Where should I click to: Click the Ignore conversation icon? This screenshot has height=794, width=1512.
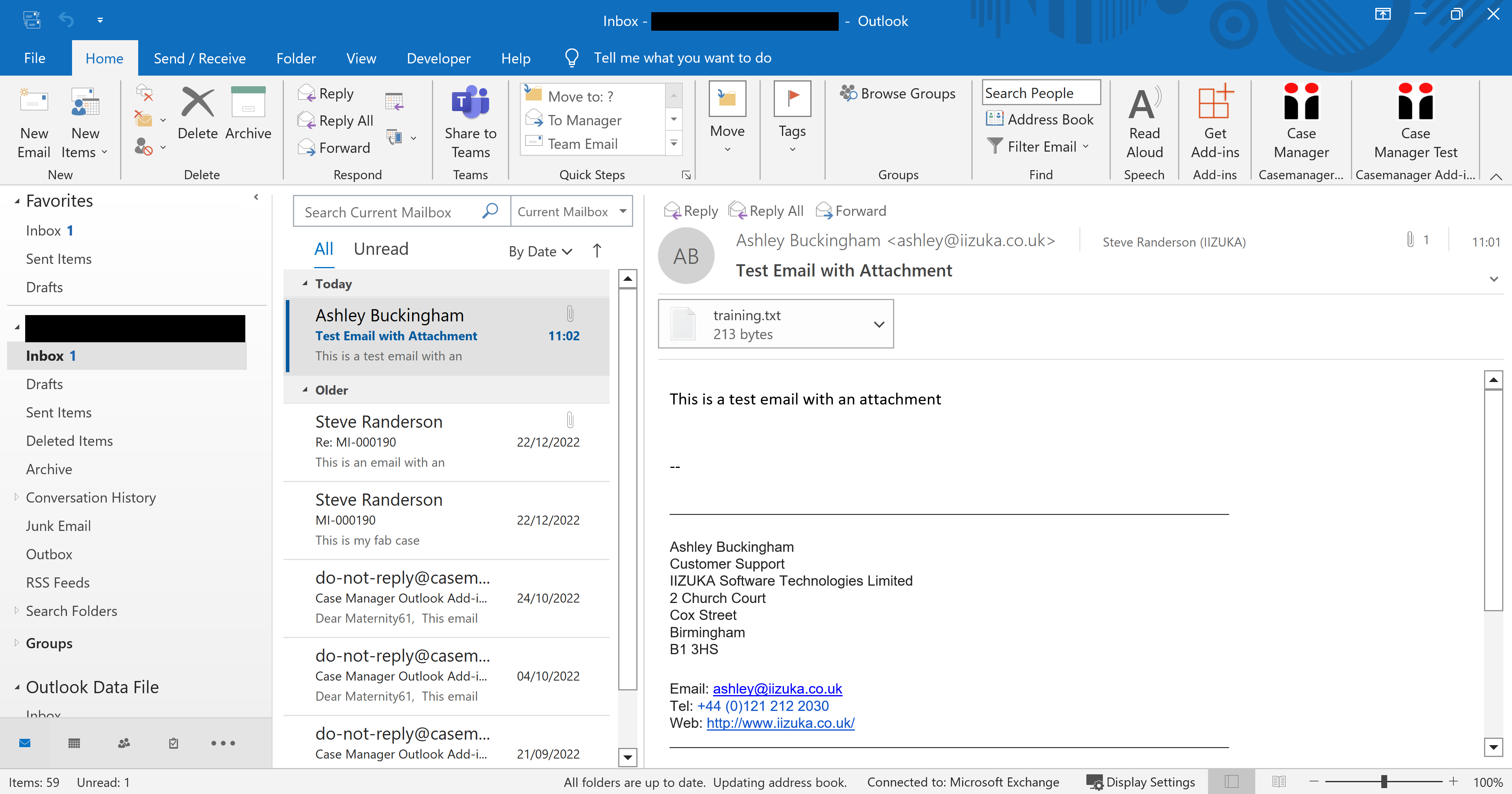coord(145,93)
